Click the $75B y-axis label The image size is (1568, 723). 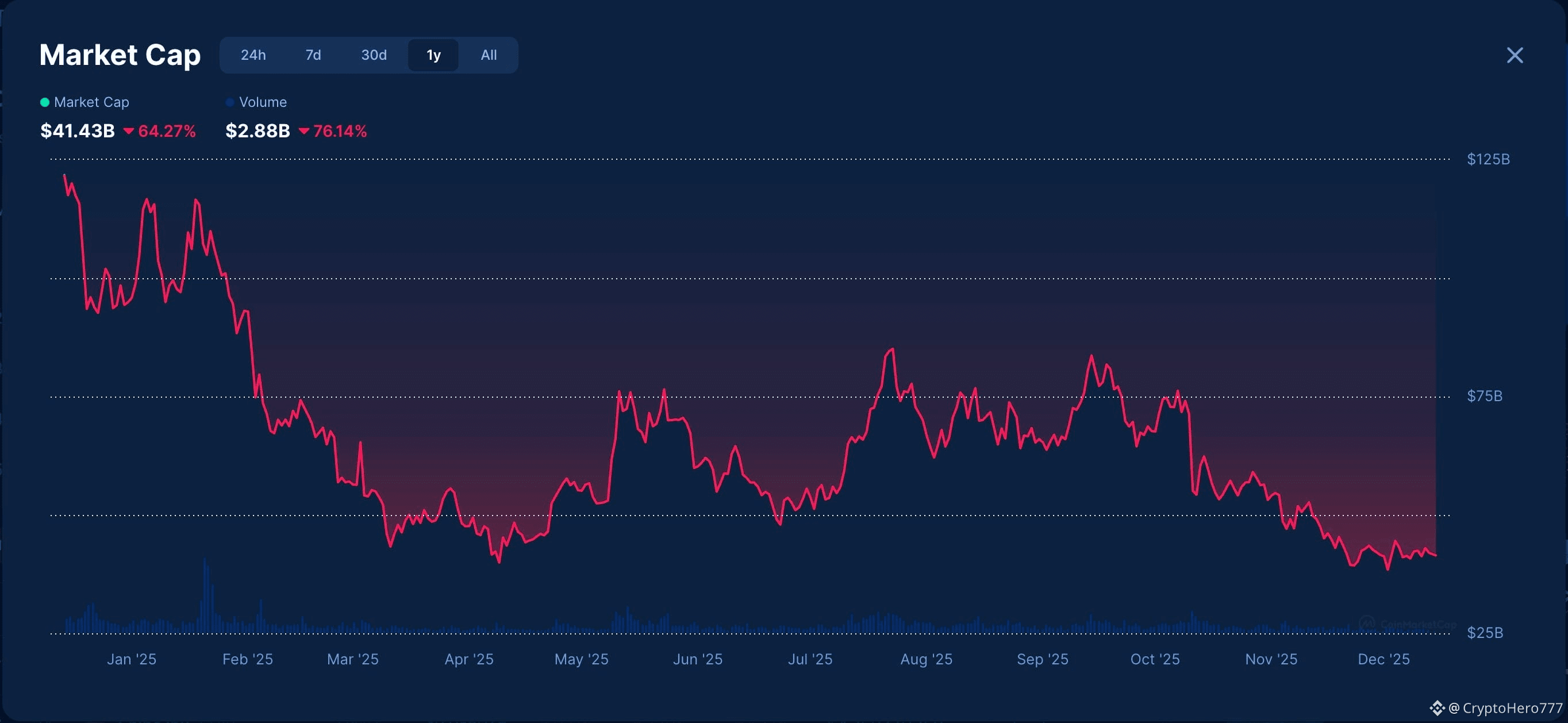[1484, 396]
